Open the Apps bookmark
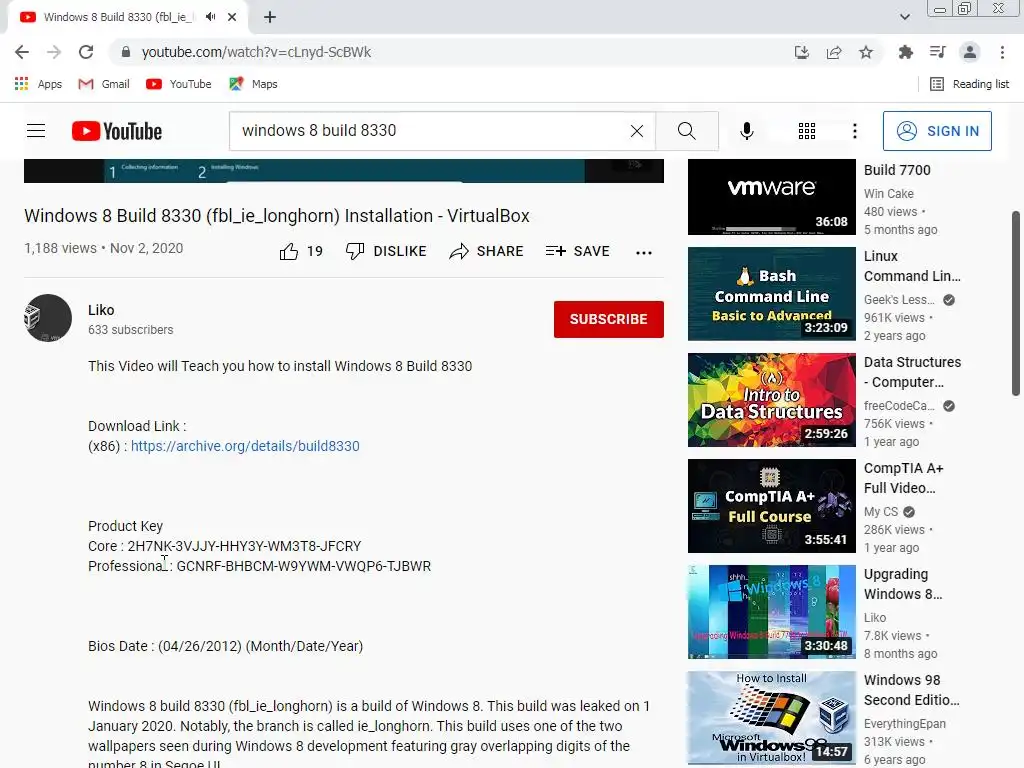The height and width of the screenshot is (768, 1024). [x=38, y=84]
